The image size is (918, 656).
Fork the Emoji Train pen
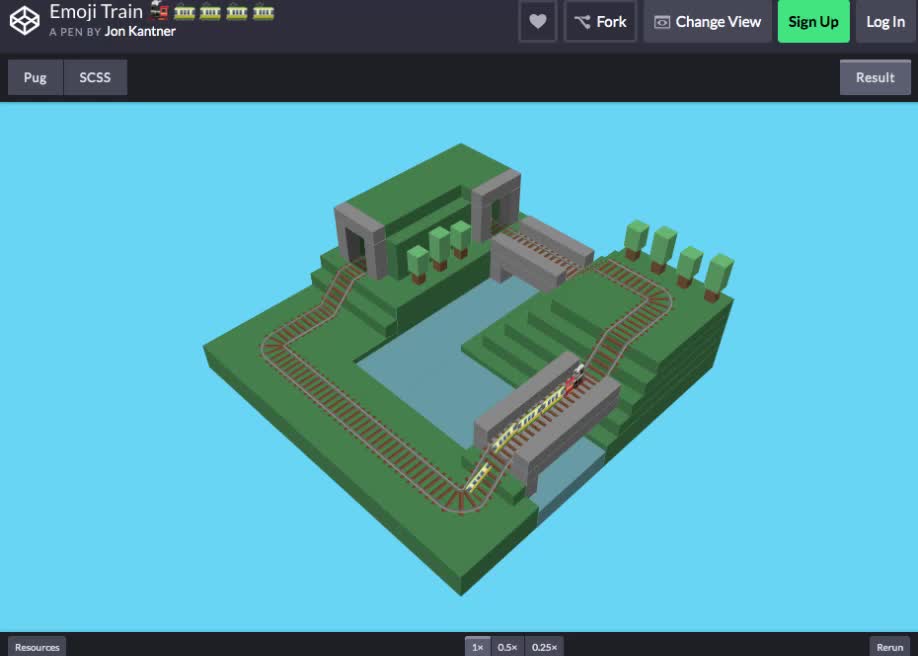[x=600, y=22]
